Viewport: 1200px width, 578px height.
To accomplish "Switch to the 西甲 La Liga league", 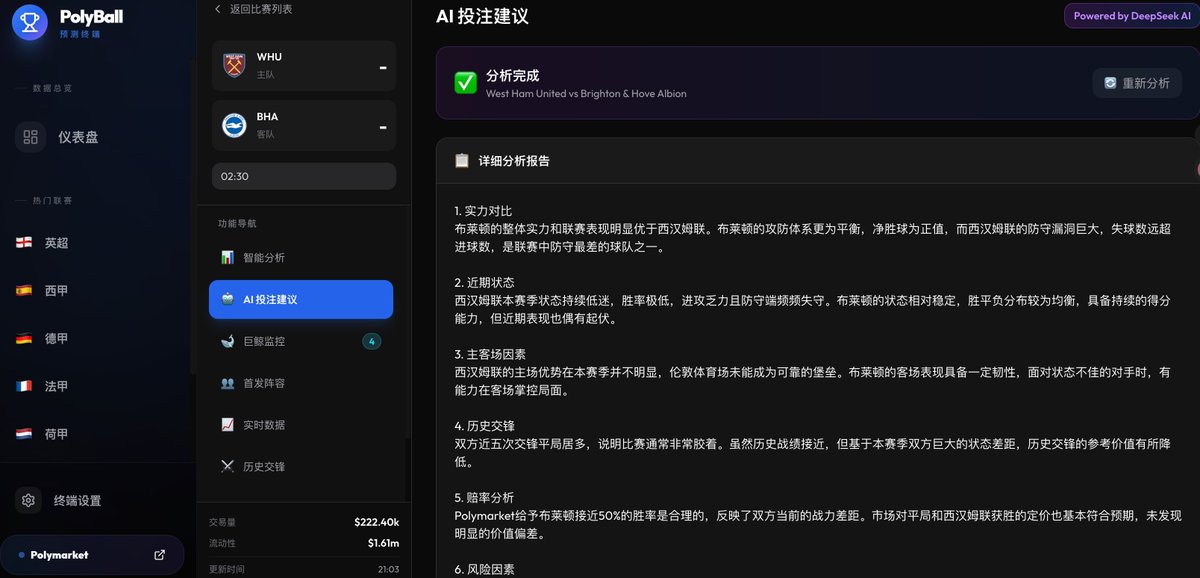I will tap(55, 290).
